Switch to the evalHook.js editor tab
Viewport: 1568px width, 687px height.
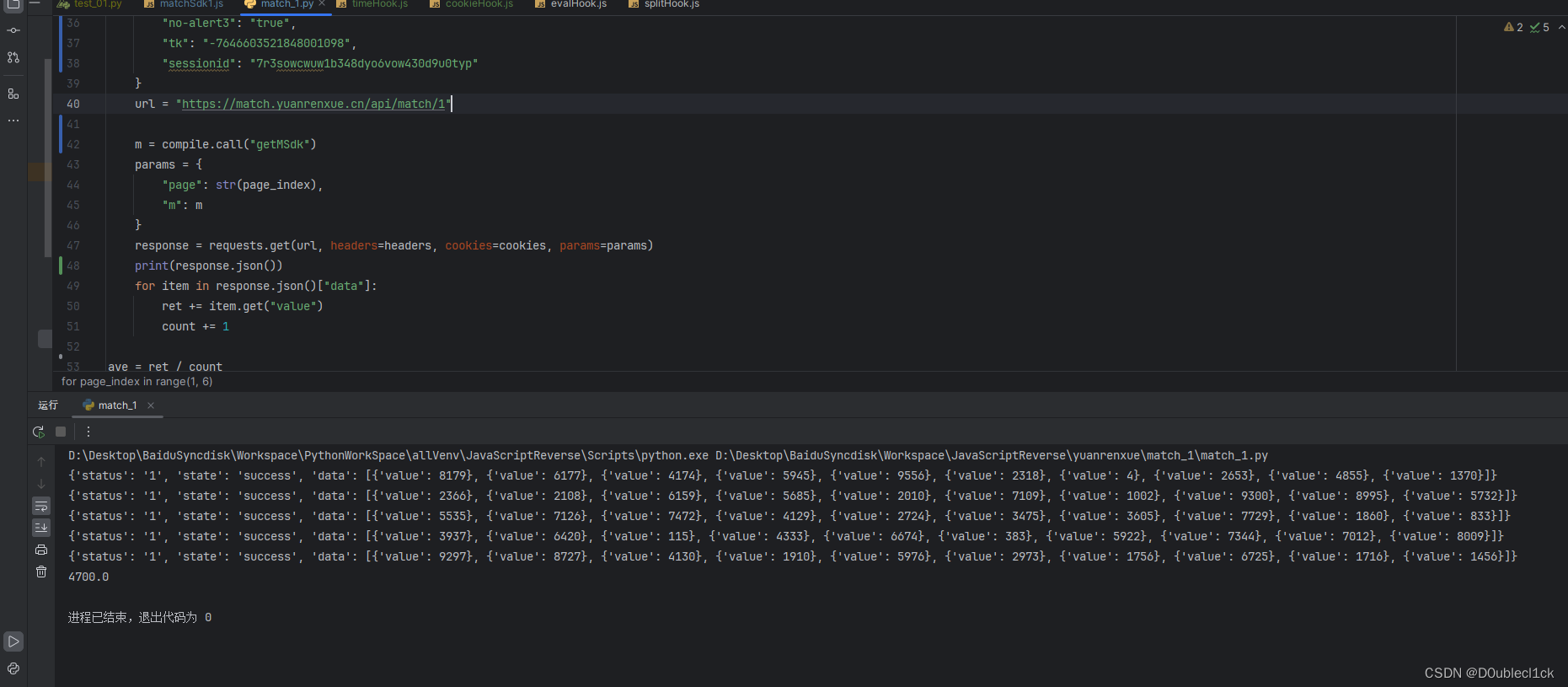pos(578,4)
